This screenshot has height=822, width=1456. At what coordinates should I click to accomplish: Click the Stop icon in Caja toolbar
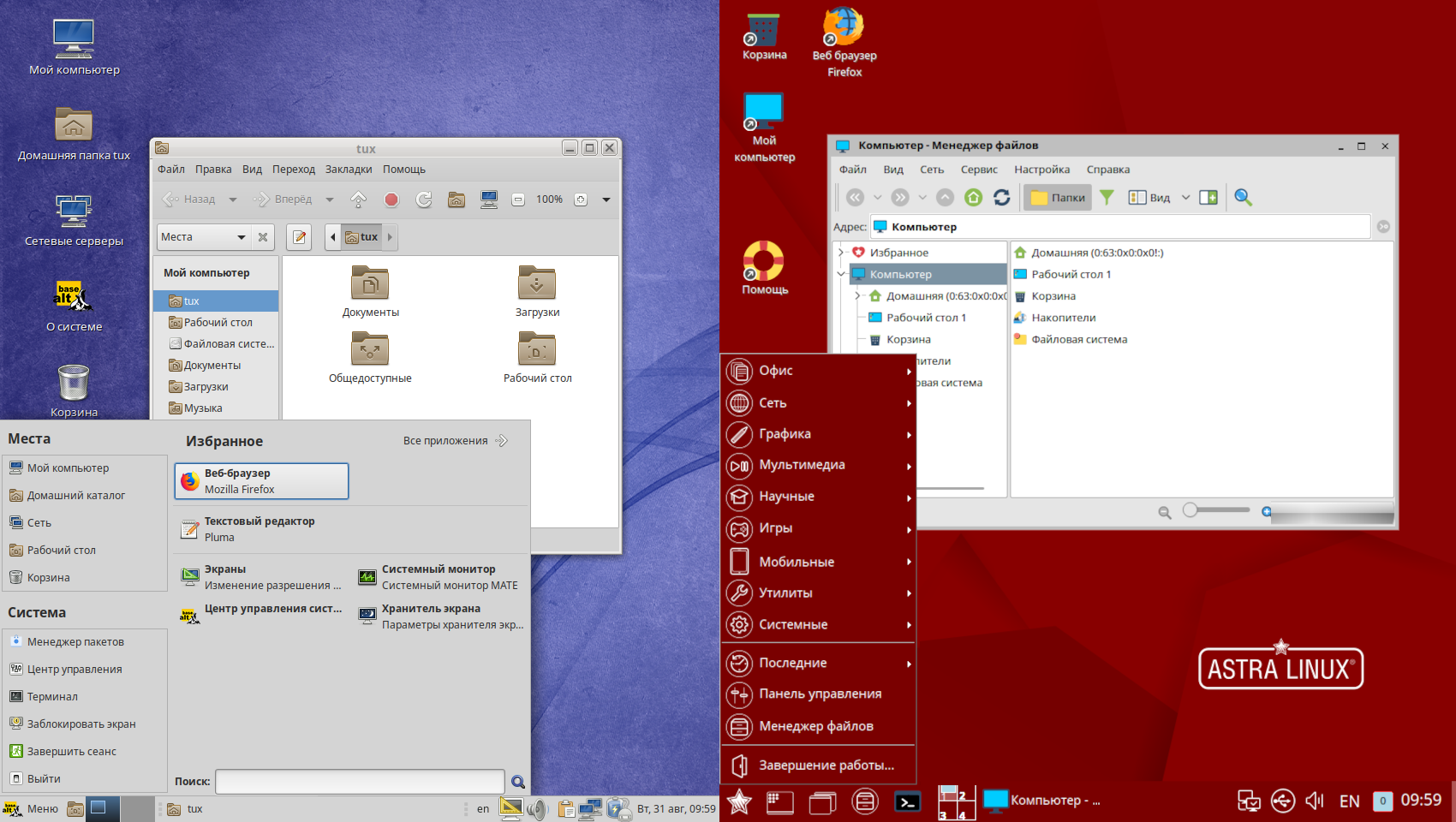[x=391, y=199]
